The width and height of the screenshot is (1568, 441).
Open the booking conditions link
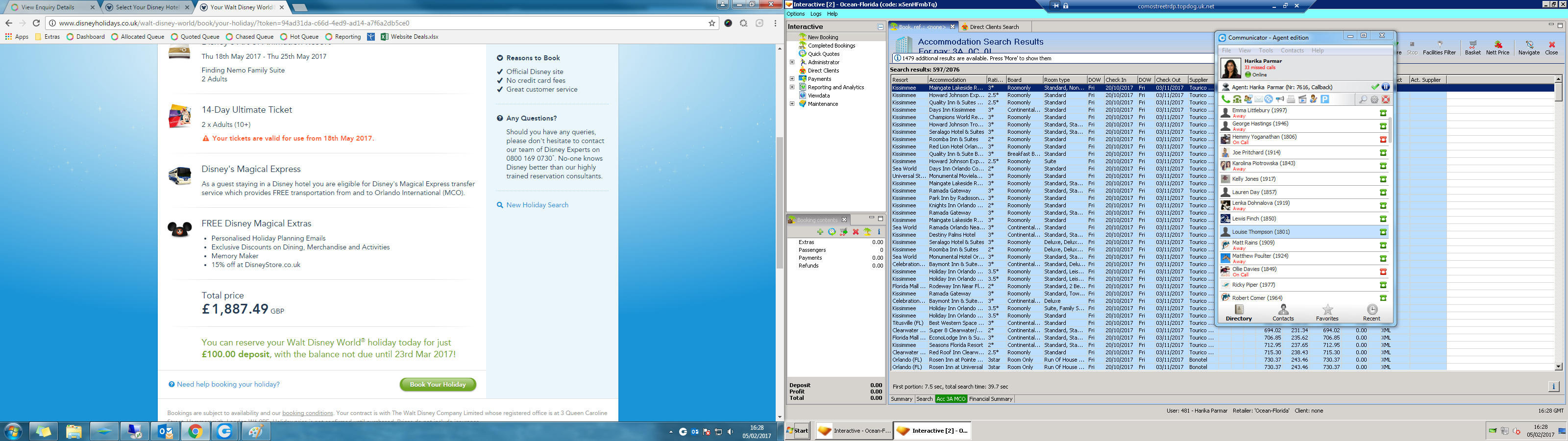pyautogui.click(x=307, y=413)
